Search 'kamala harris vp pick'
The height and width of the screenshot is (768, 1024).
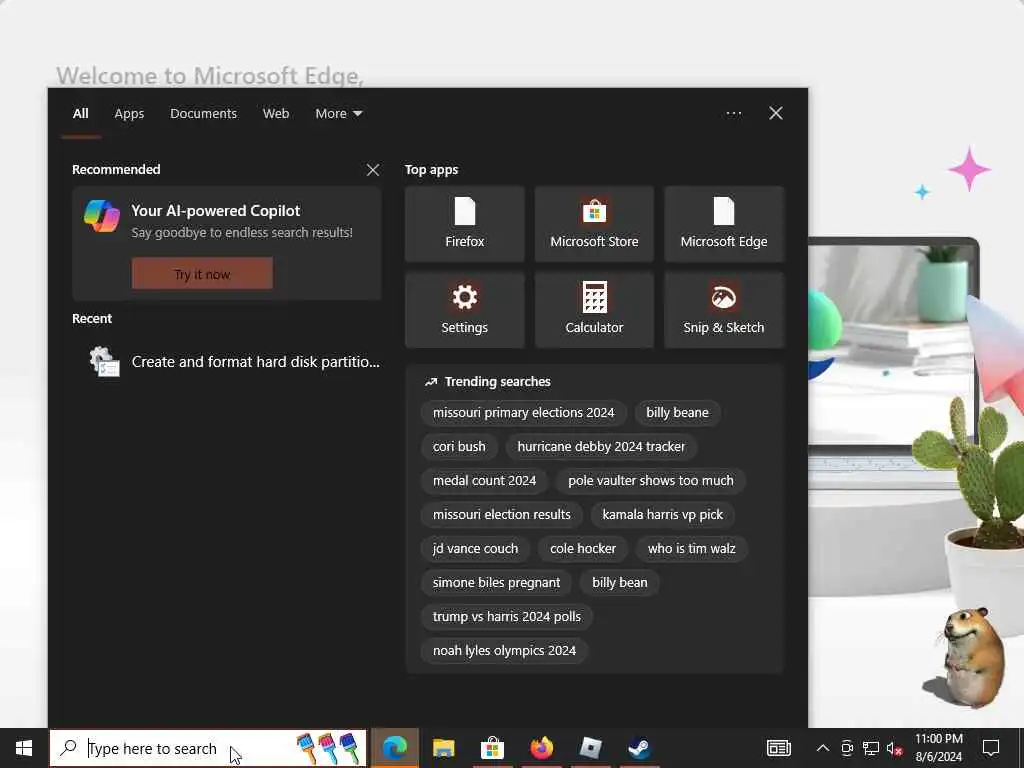pos(662,515)
